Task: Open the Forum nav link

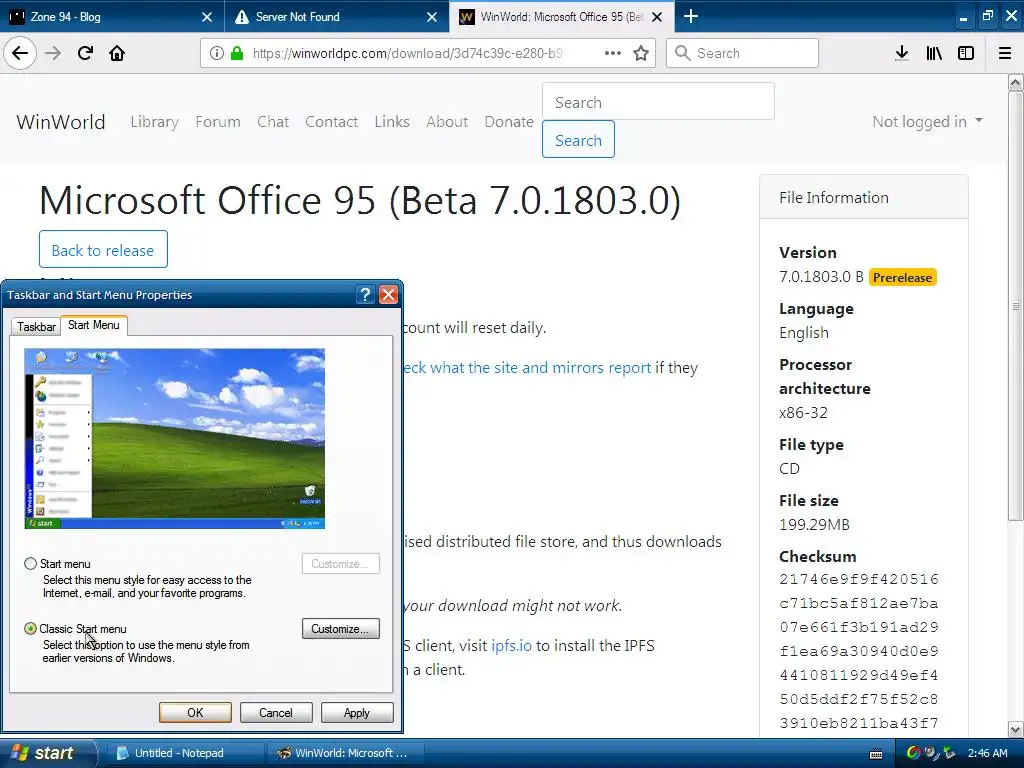Action: (x=218, y=121)
